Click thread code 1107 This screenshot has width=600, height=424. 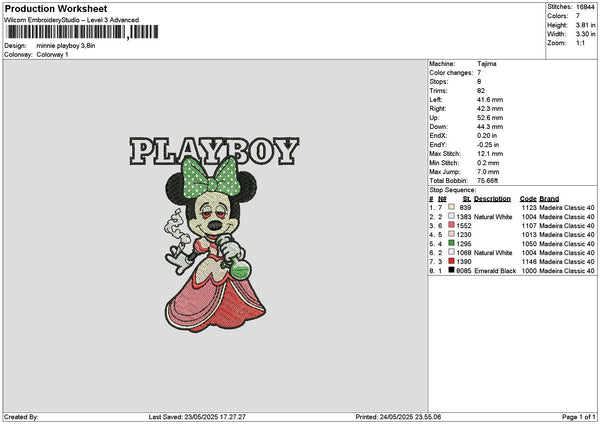(x=529, y=225)
